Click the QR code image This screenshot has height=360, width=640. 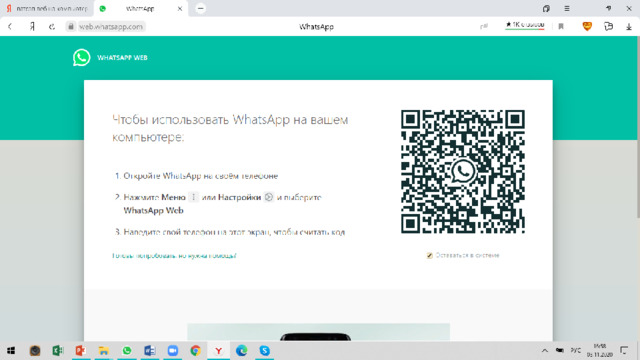[x=462, y=171]
